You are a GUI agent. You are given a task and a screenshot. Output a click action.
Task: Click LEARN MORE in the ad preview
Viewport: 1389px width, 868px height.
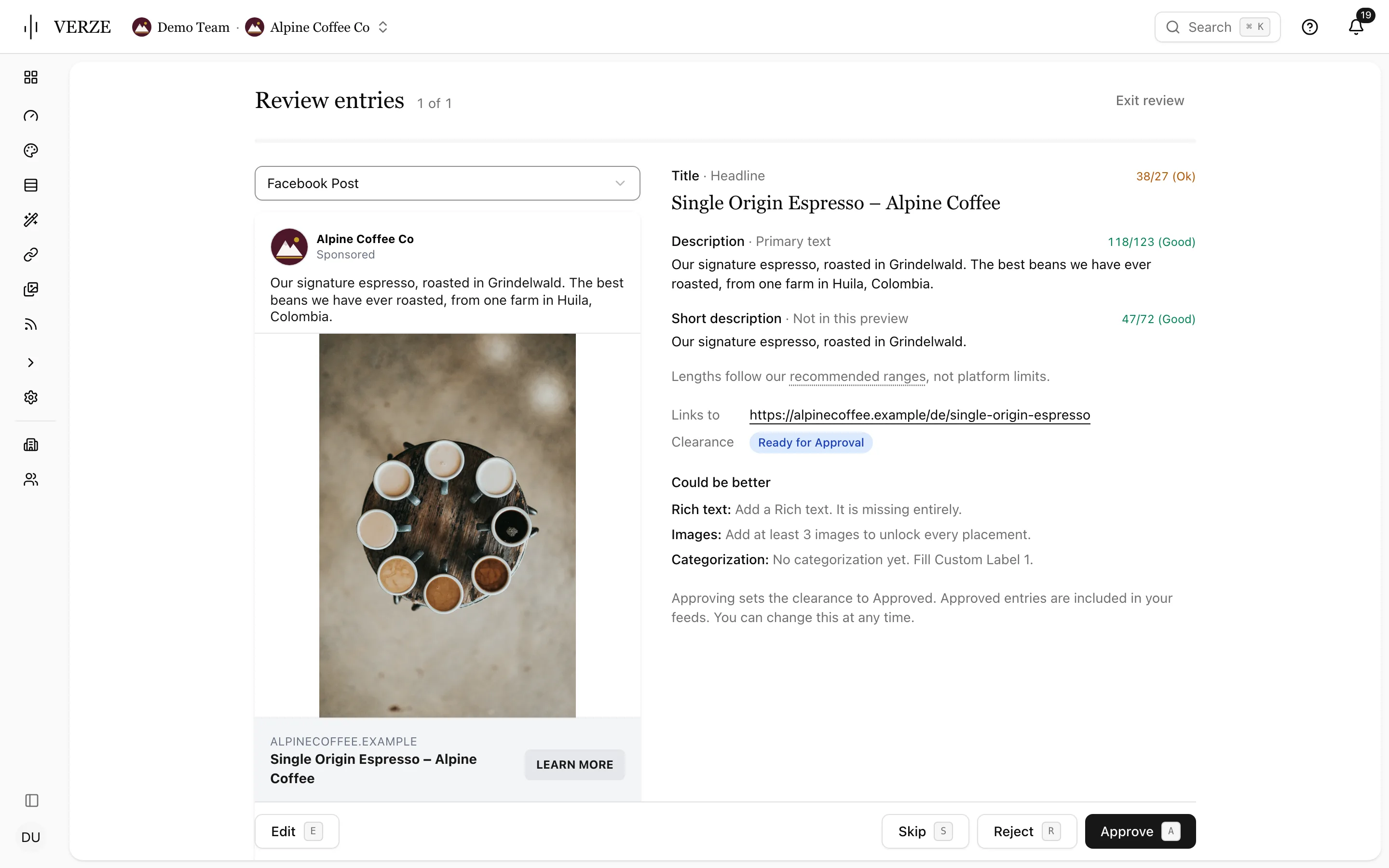tap(574, 765)
